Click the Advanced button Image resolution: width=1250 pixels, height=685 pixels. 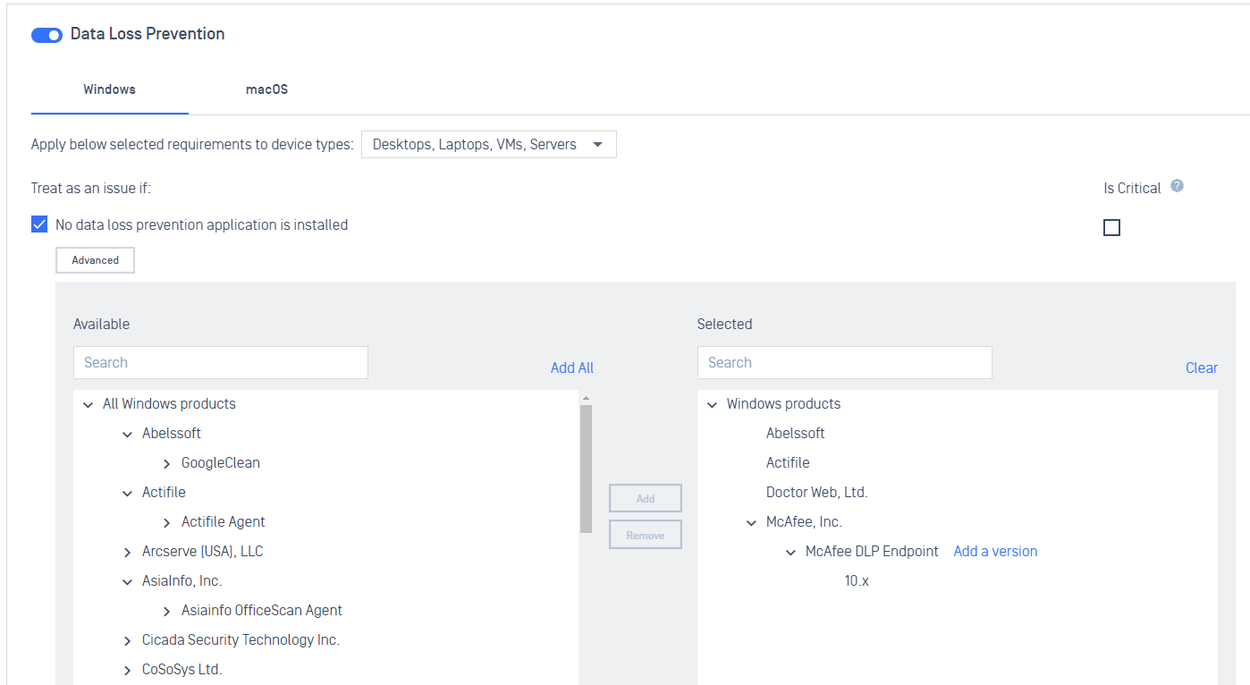[95, 260]
